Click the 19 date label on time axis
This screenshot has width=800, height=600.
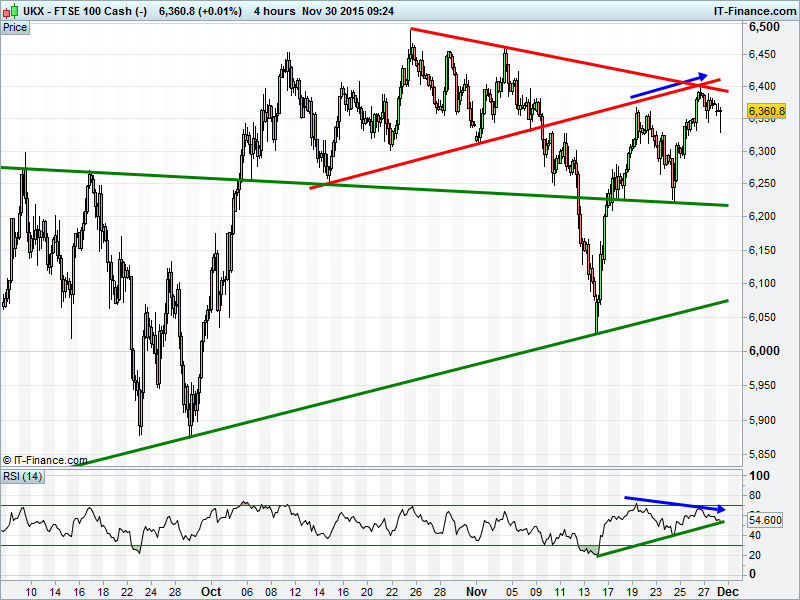(x=632, y=592)
